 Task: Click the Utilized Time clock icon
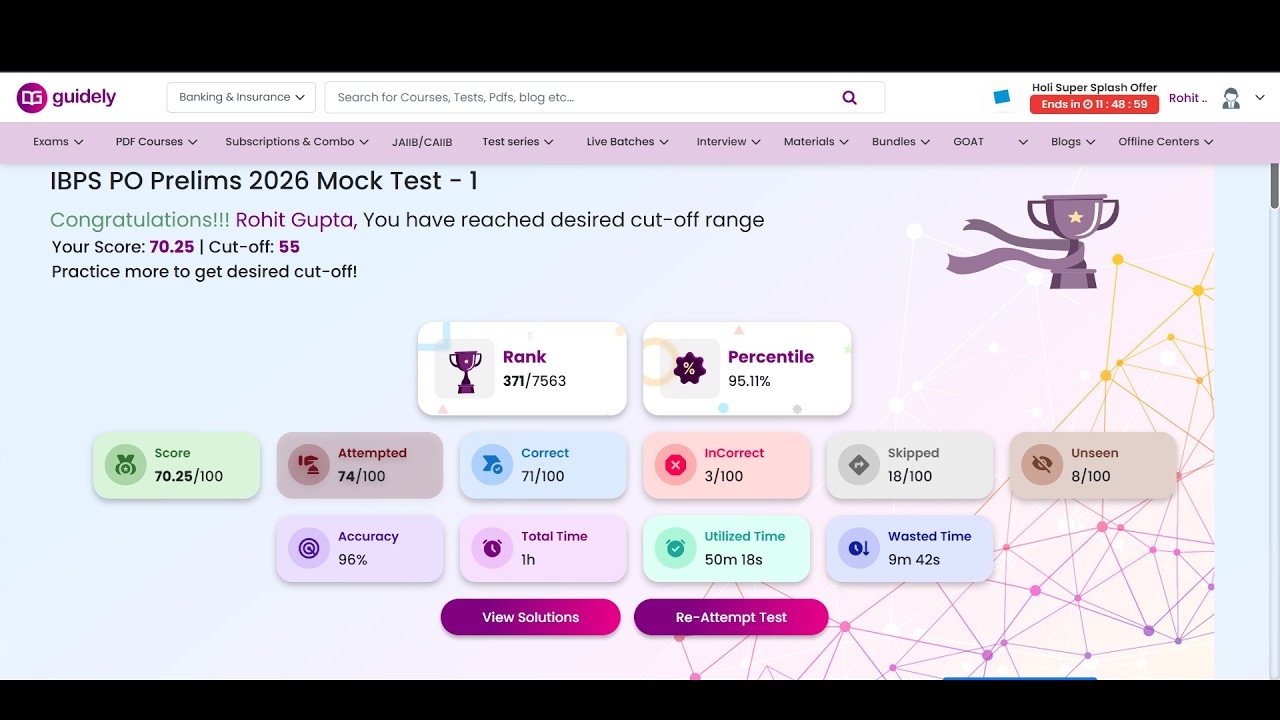(x=675, y=548)
